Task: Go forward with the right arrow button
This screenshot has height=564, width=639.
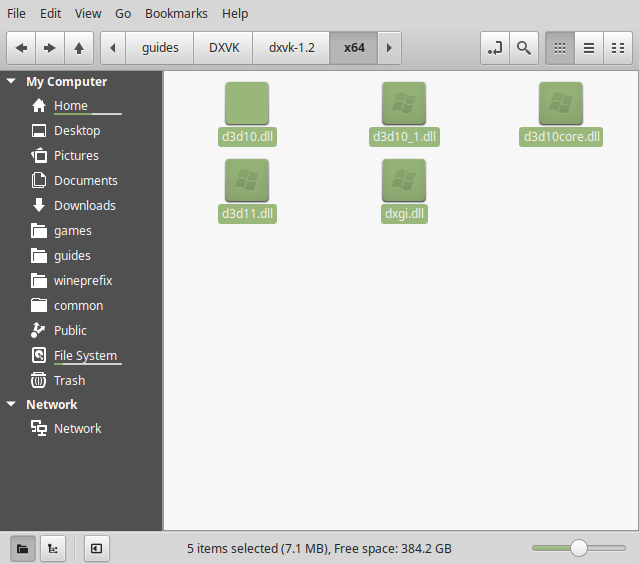Action: tap(50, 48)
